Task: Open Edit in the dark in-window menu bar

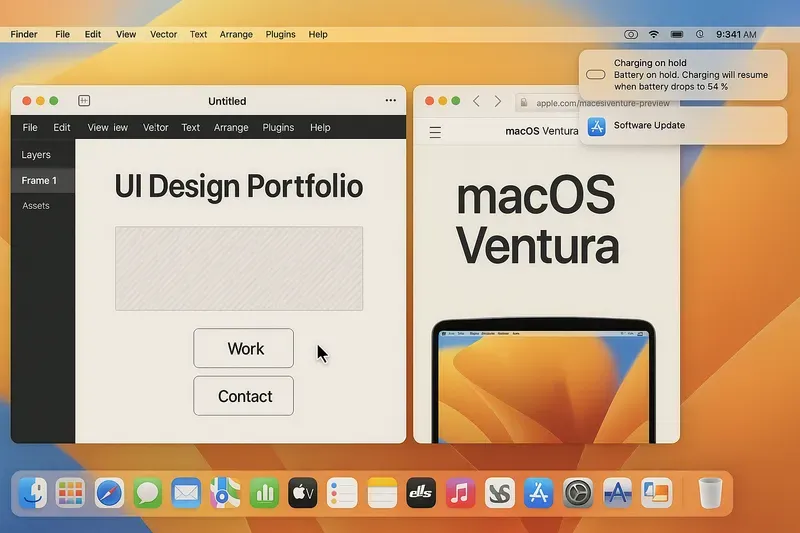Action: (x=62, y=128)
